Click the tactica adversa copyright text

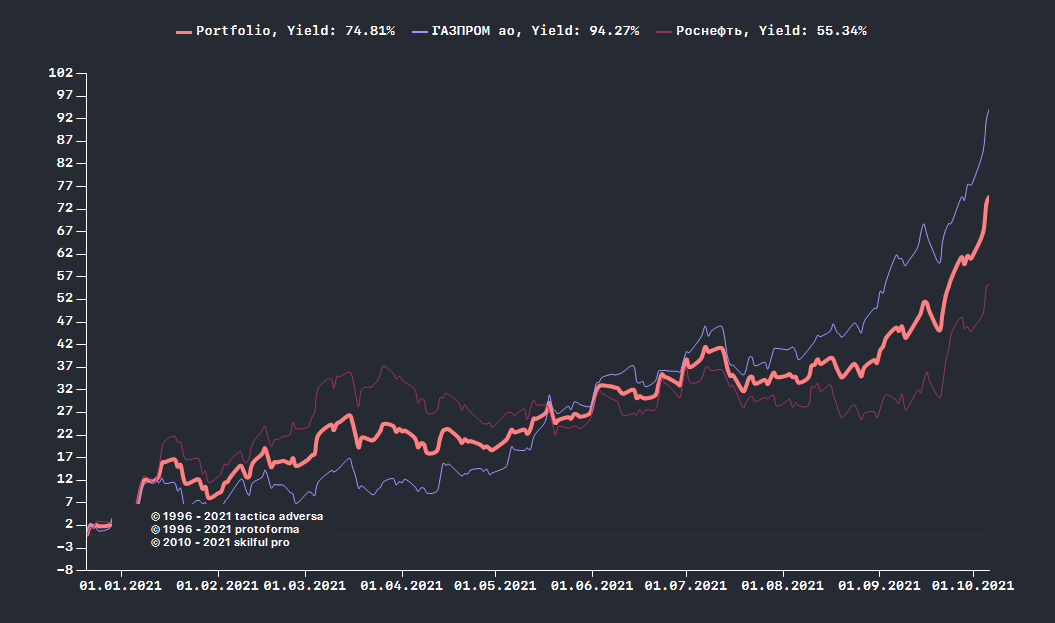(x=237, y=516)
